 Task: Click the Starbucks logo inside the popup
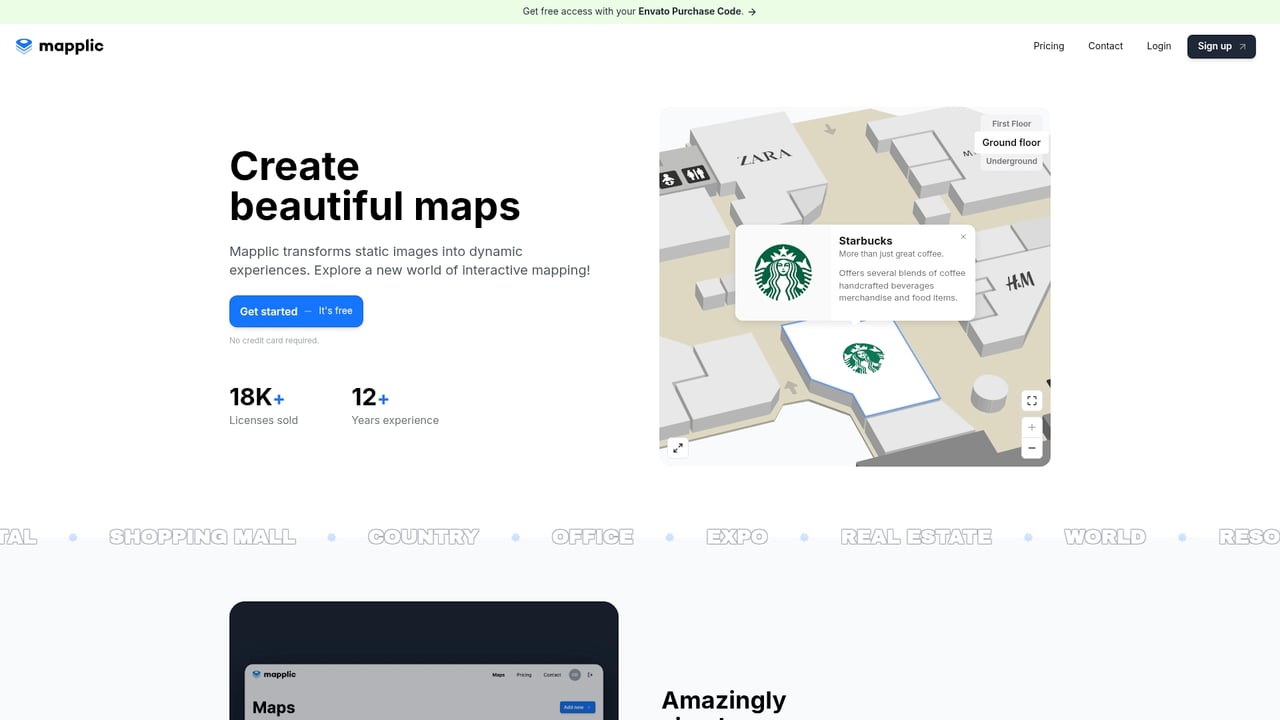pyautogui.click(x=785, y=272)
